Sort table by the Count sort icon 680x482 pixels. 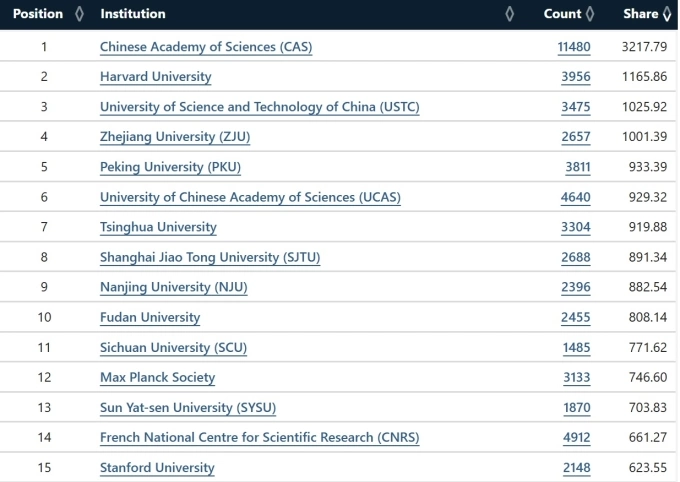click(x=589, y=14)
